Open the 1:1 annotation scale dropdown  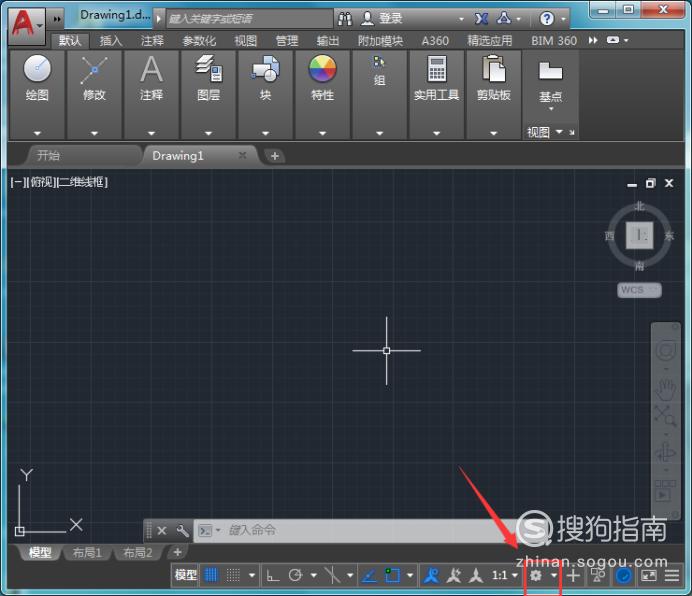pyautogui.click(x=504, y=575)
